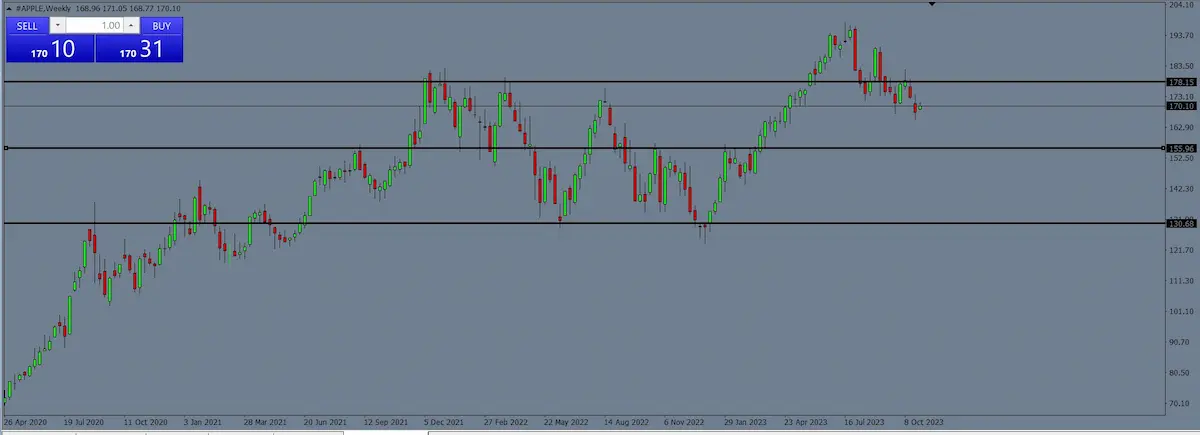Click the BUY button
Viewport: 1200px width, 435px height.
coord(161,25)
